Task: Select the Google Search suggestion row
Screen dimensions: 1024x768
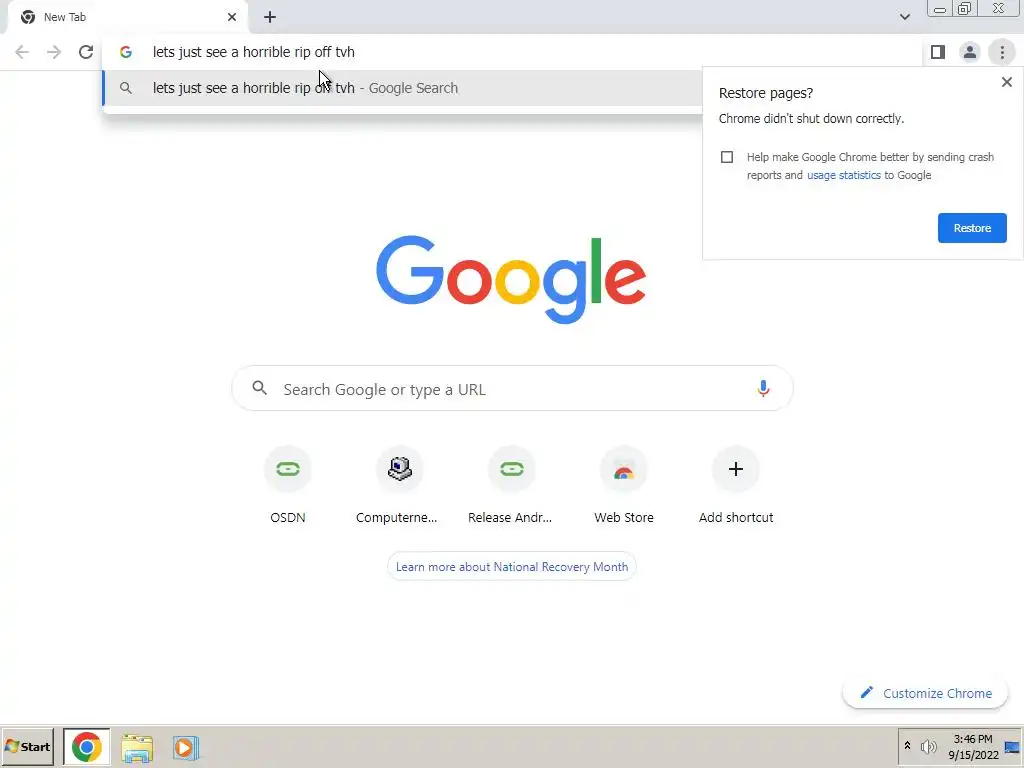Action: [403, 88]
